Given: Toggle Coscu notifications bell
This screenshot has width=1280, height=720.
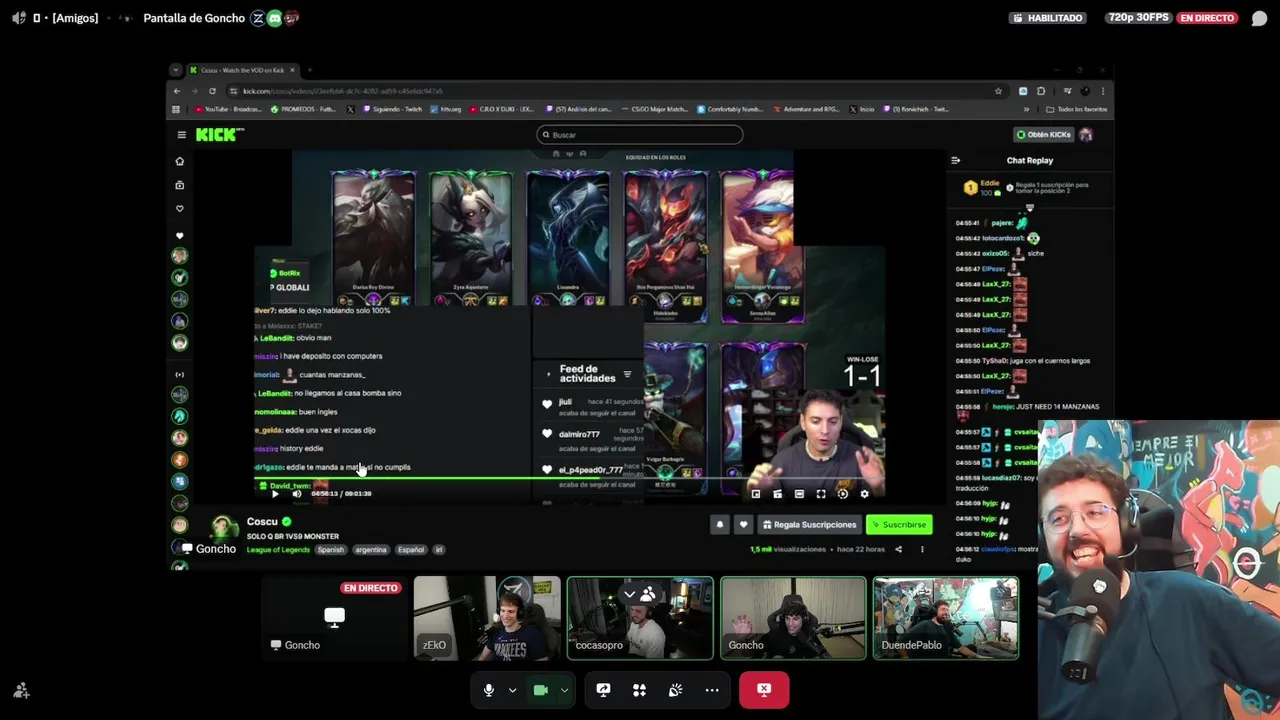Looking at the screenshot, I should [x=719, y=524].
